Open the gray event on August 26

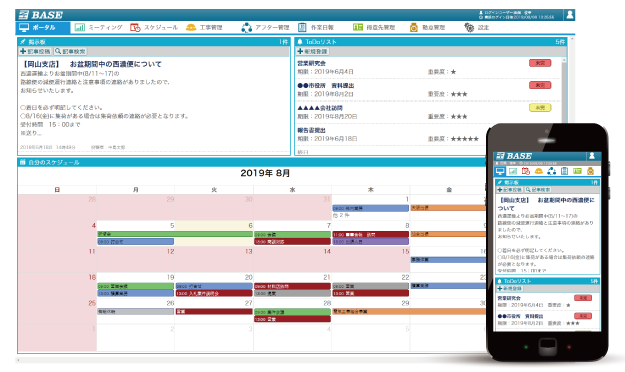(x=136, y=311)
